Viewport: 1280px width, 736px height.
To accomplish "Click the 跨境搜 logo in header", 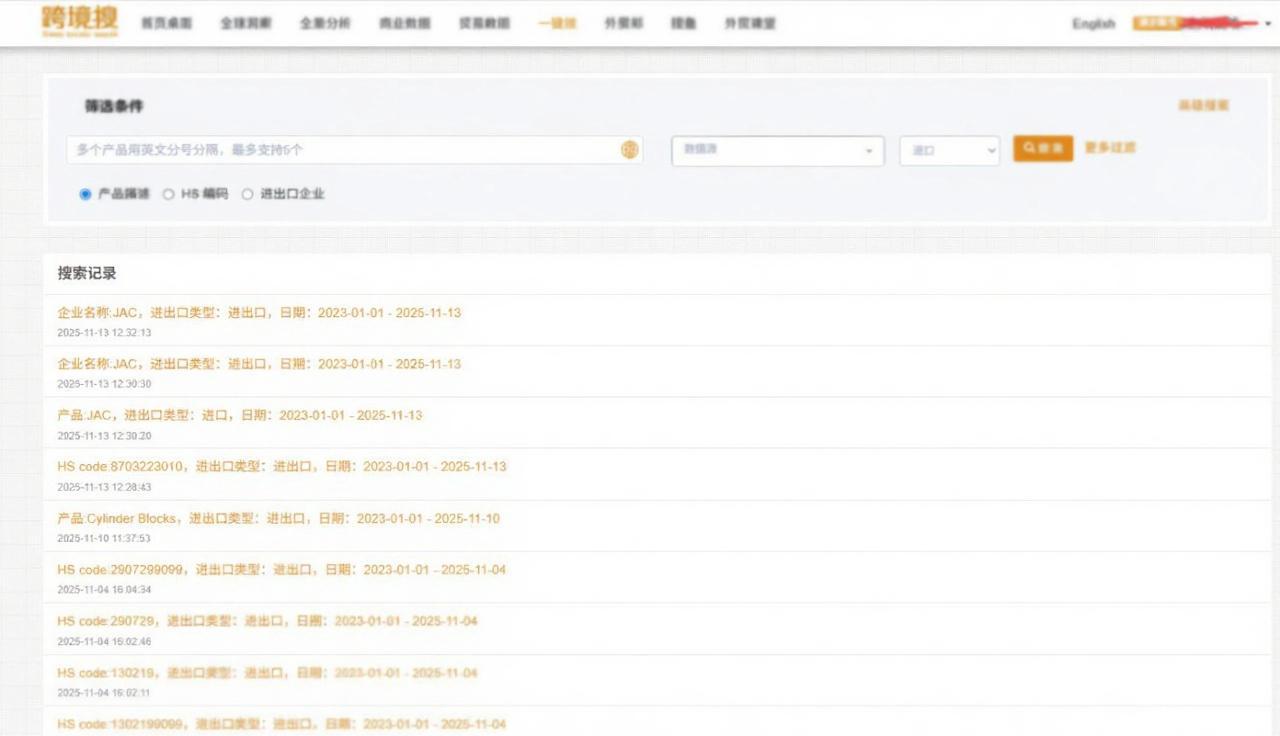I will click(x=80, y=21).
